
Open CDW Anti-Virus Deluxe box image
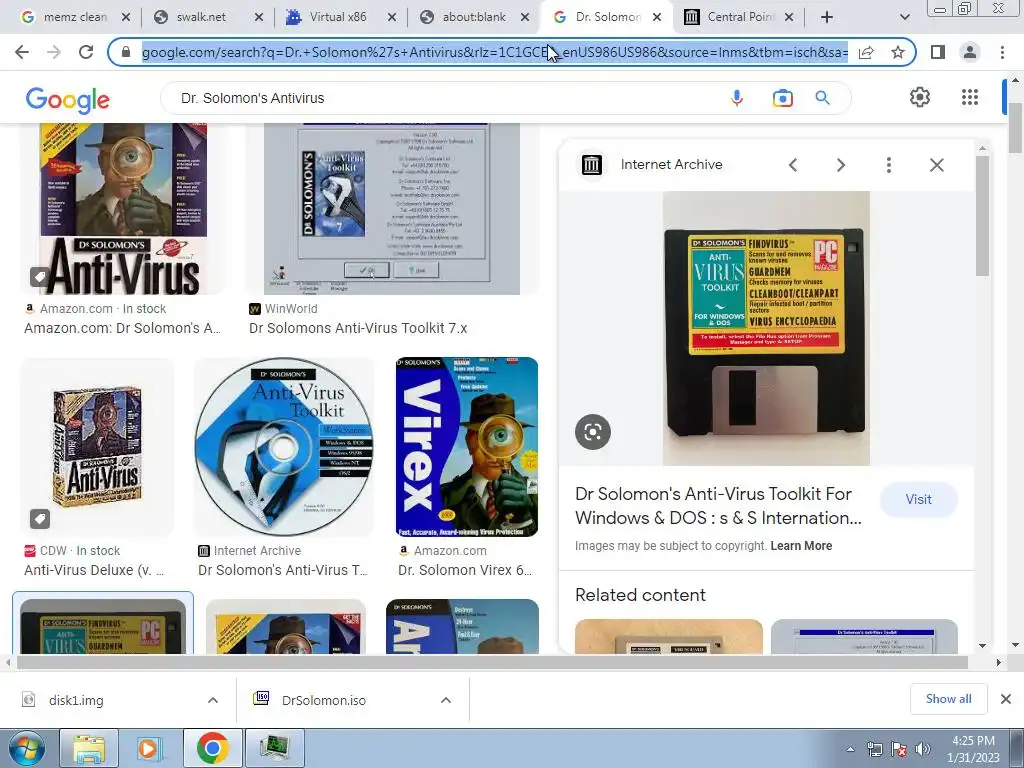pos(97,447)
